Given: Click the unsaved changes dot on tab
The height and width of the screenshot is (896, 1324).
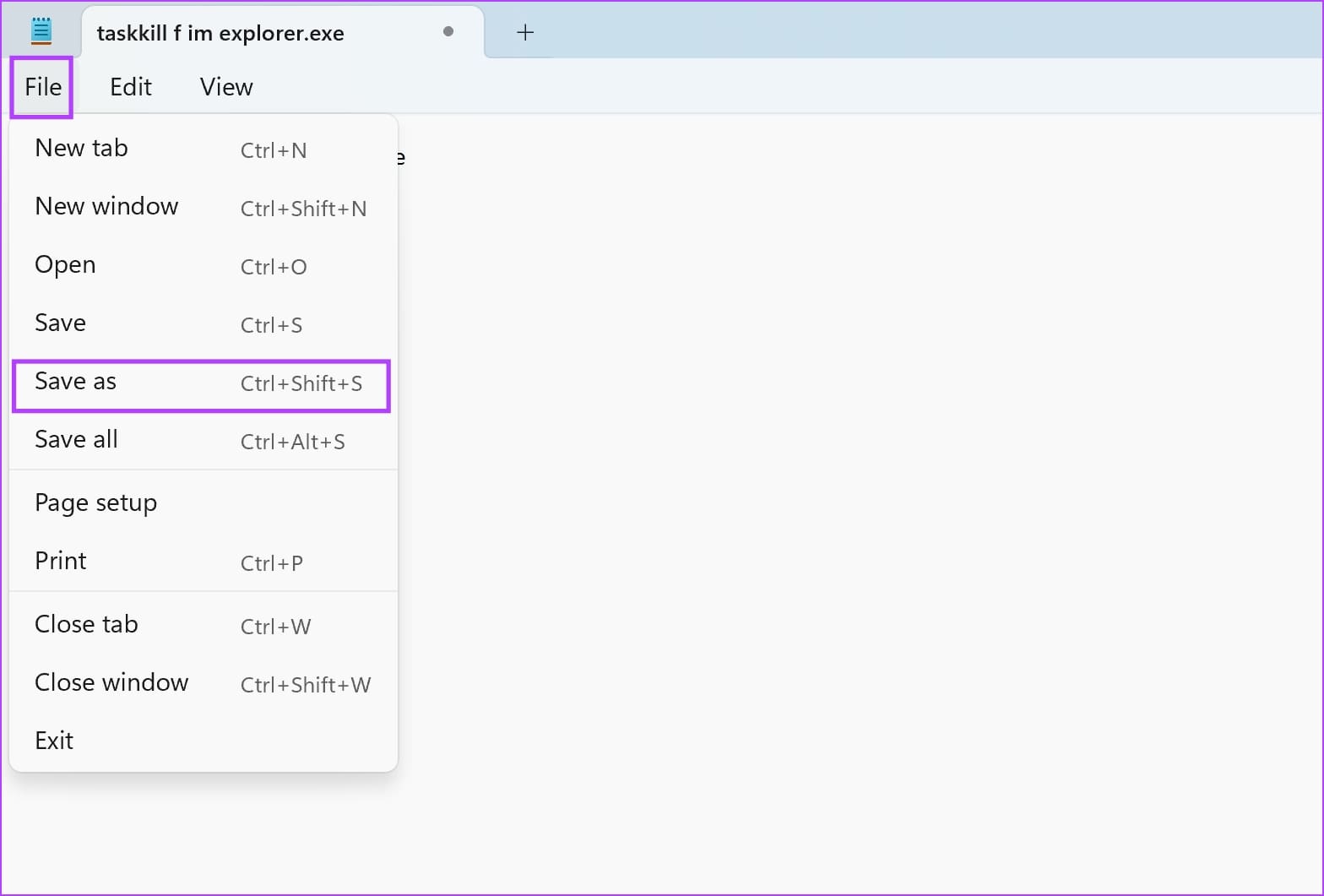Looking at the screenshot, I should 448,31.
